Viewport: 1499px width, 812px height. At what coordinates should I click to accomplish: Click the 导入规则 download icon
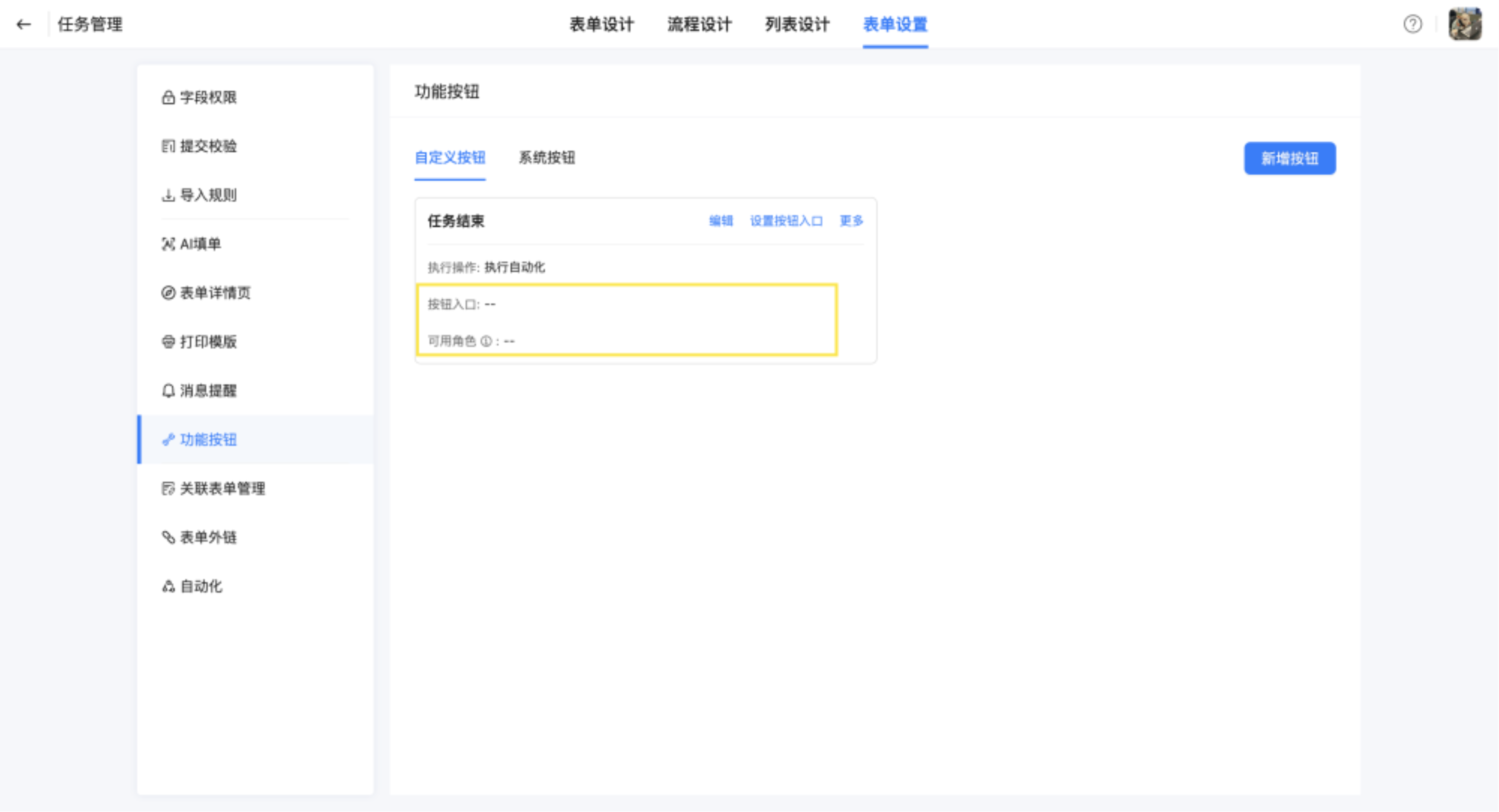pos(168,195)
